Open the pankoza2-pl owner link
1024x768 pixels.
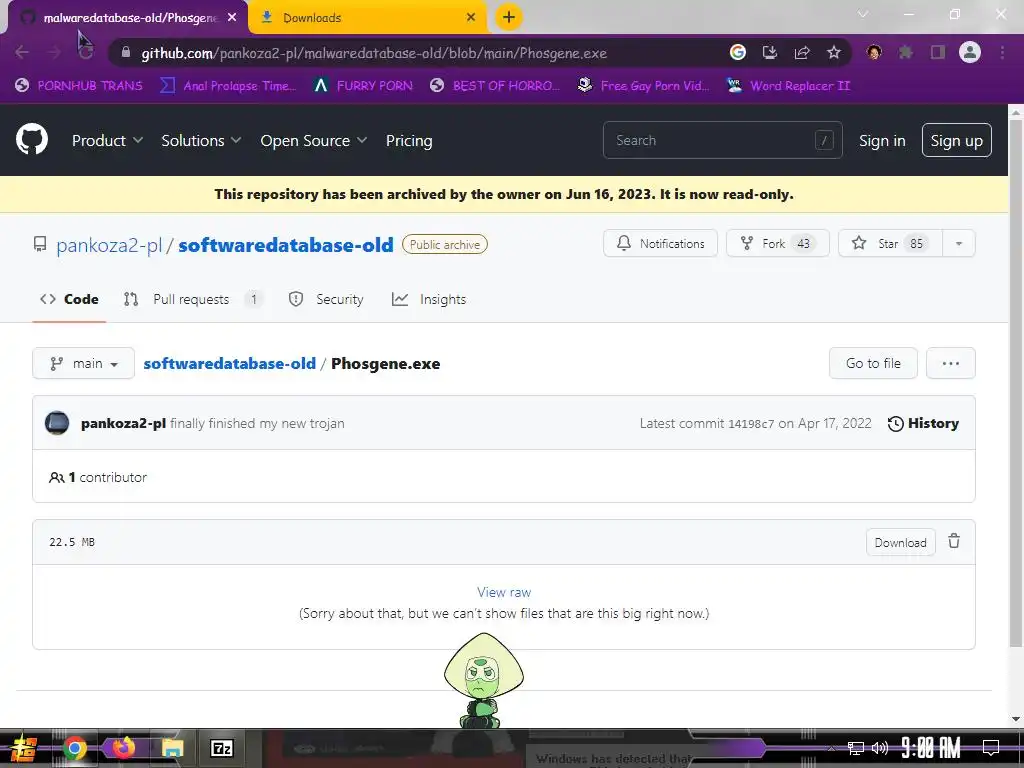click(109, 245)
